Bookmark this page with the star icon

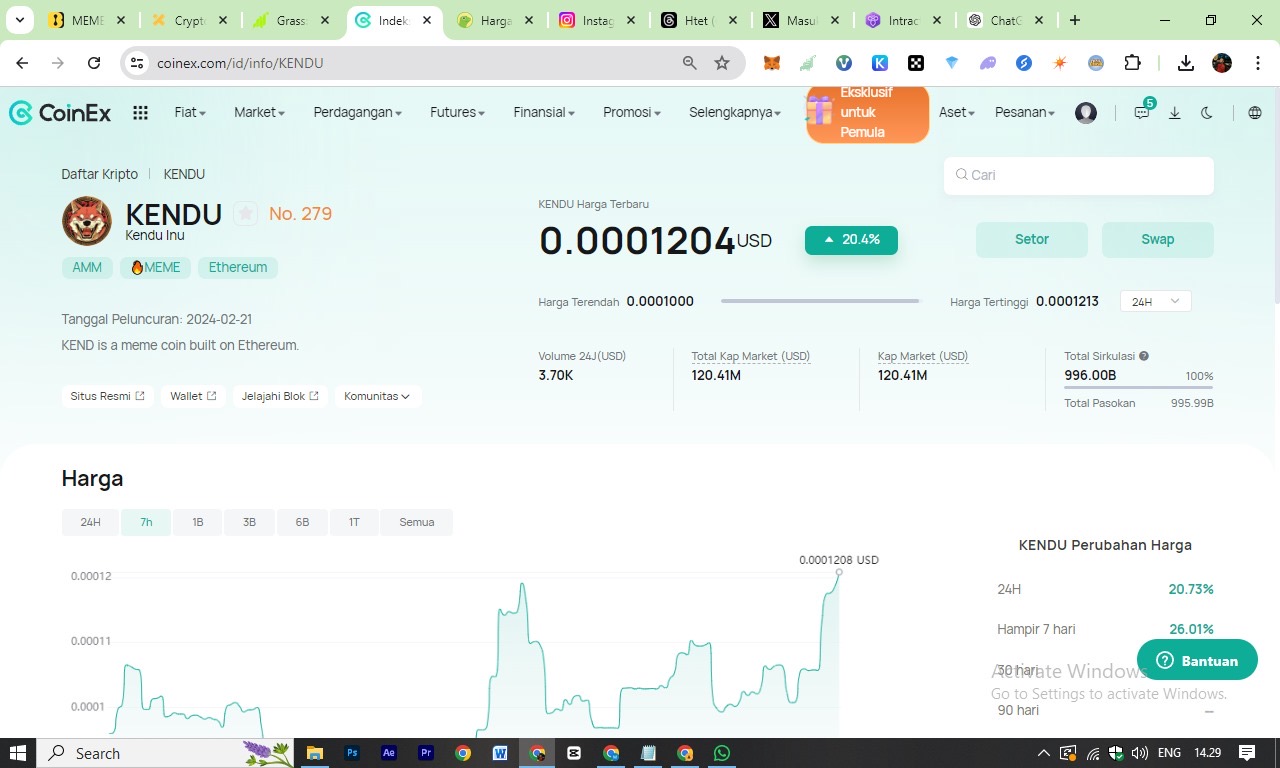coord(722,63)
